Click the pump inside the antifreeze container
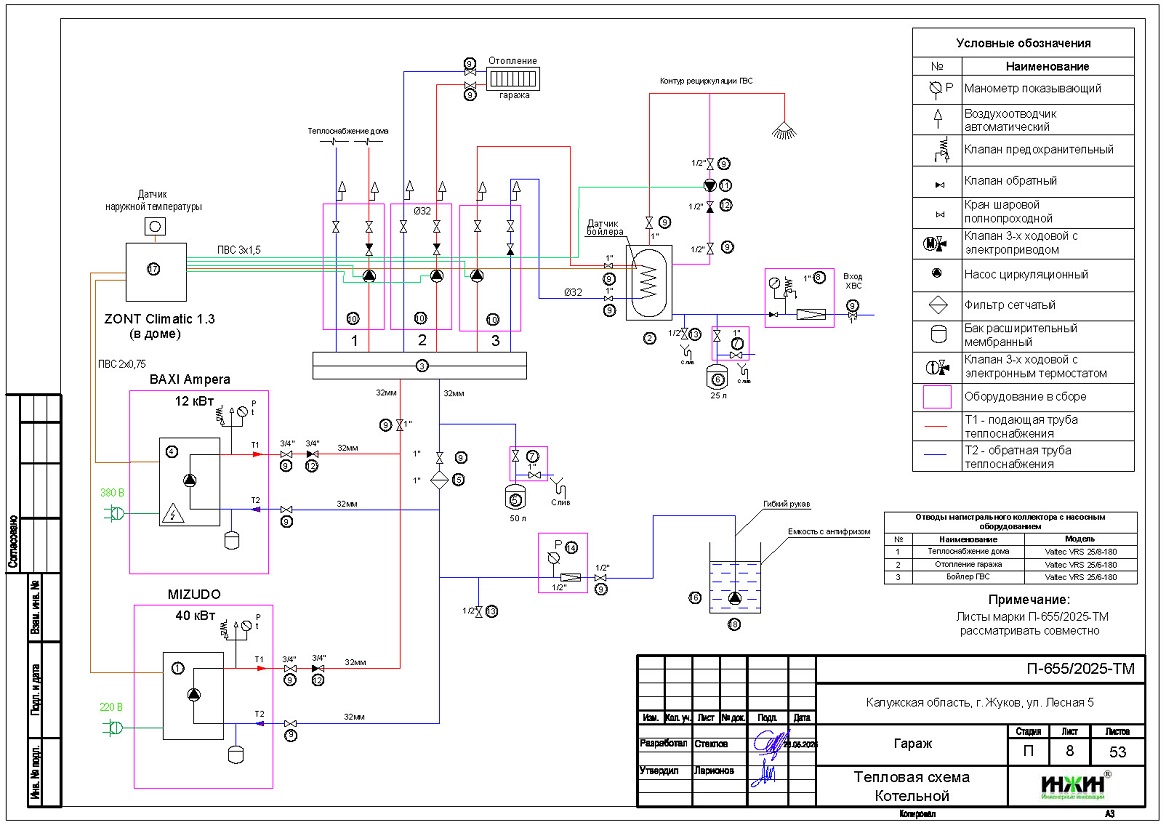1166x825 pixels. coord(734,598)
